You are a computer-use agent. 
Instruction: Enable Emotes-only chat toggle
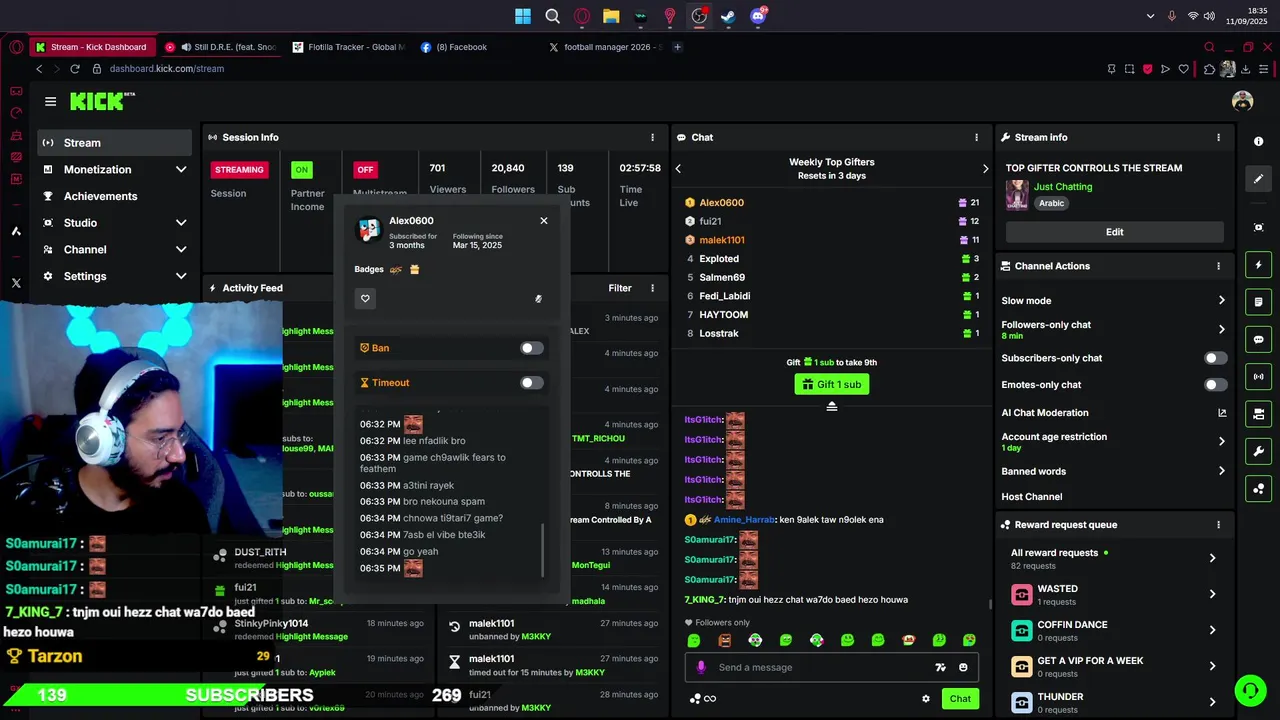[x=1216, y=385]
